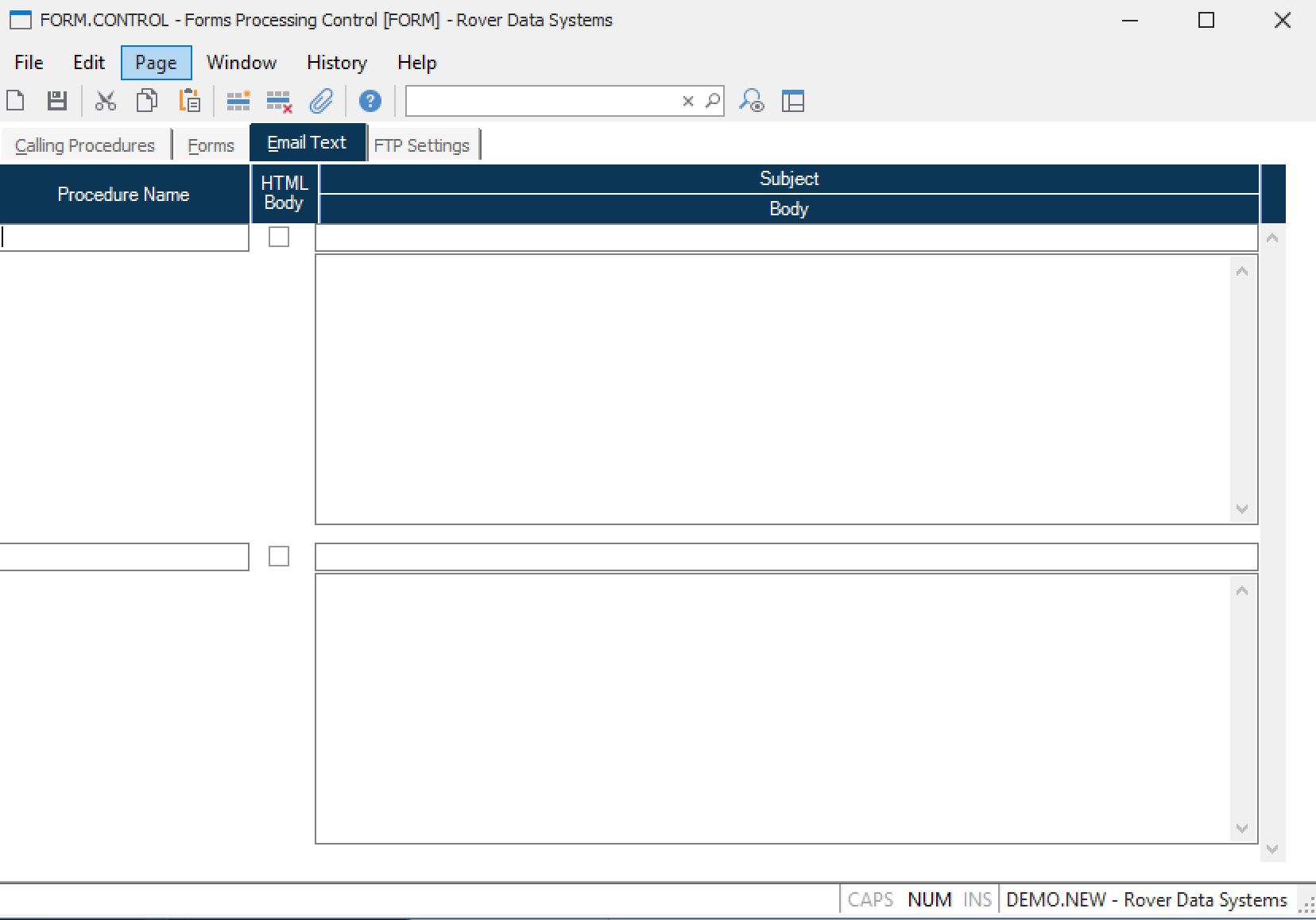Viewport: 1316px width, 920px height.
Task: Click the Paste clipboard icon
Action: pos(189,101)
